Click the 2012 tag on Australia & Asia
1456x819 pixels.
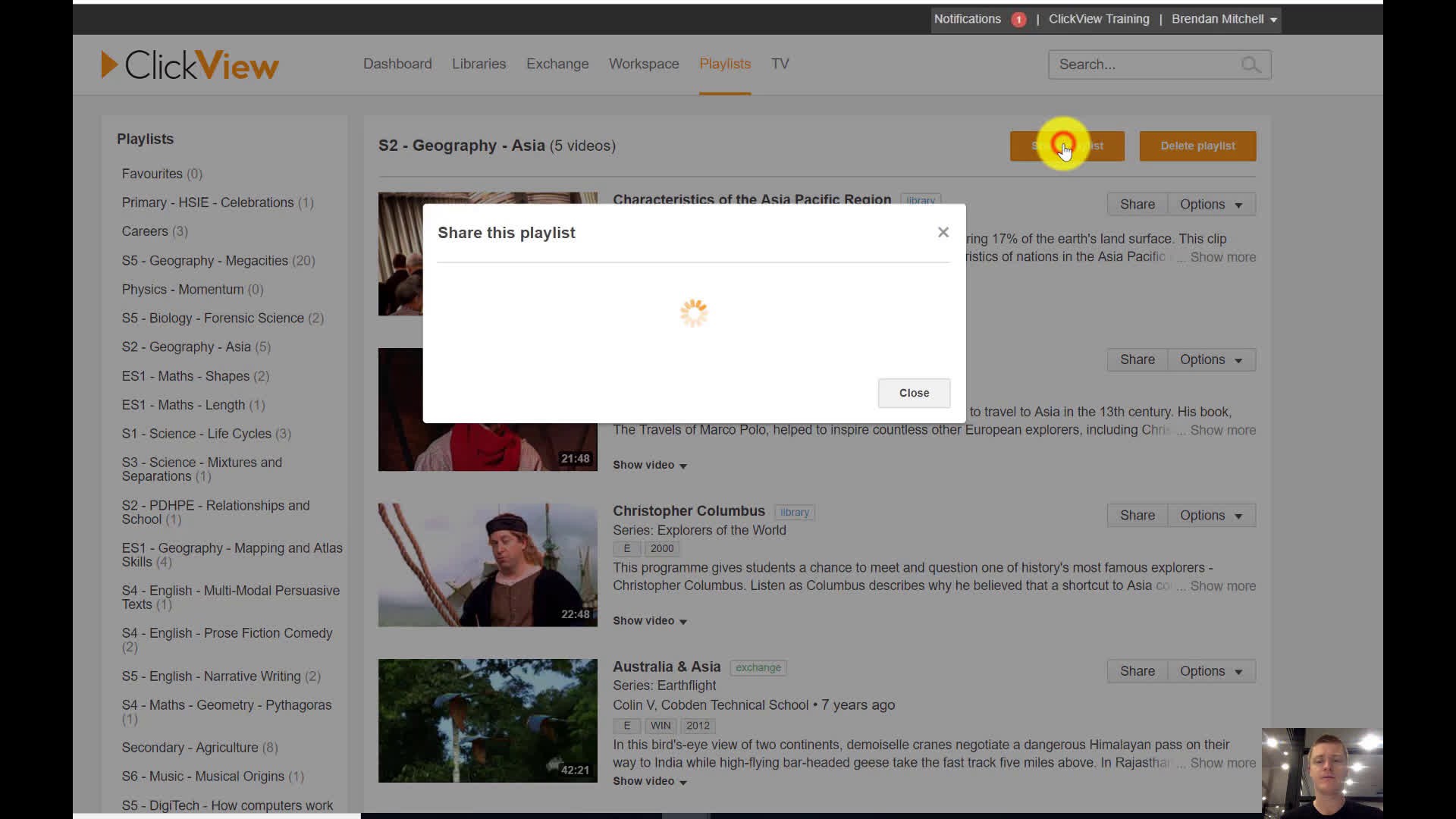tap(698, 726)
